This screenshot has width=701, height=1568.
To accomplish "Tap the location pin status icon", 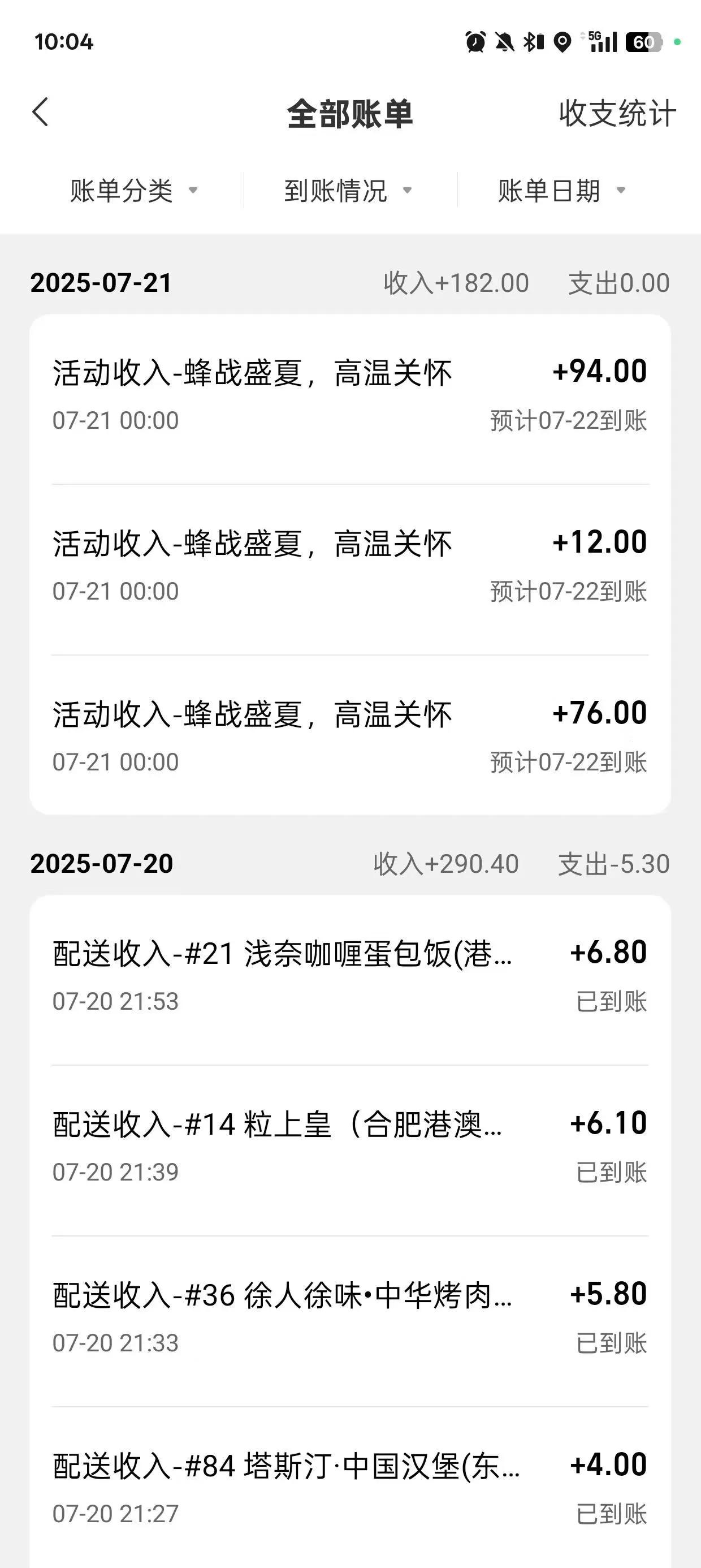I will [563, 42].
